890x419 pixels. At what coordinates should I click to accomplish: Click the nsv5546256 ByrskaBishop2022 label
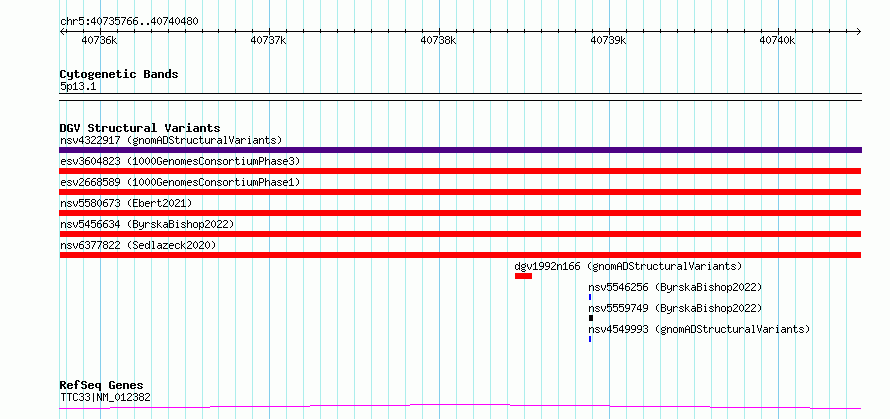coord(675,287)
